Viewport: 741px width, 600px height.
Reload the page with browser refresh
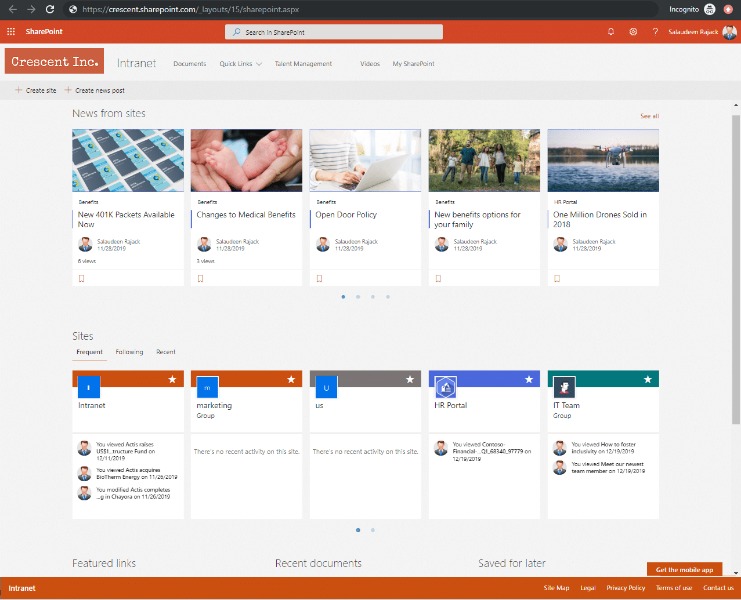click(x=49, y=9)
